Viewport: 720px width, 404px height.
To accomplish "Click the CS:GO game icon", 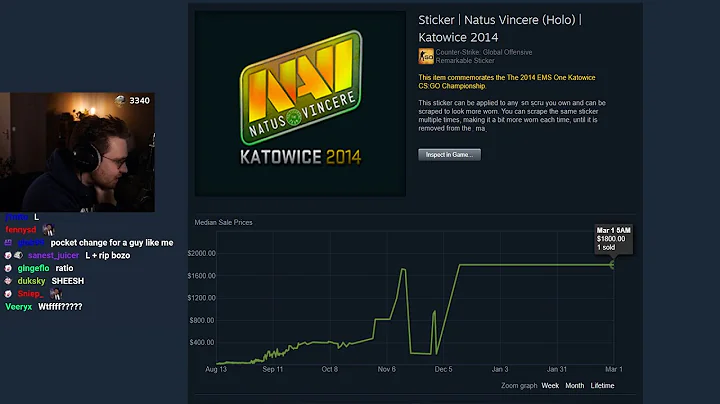I will pyautogui.click(x=426, y=56).
